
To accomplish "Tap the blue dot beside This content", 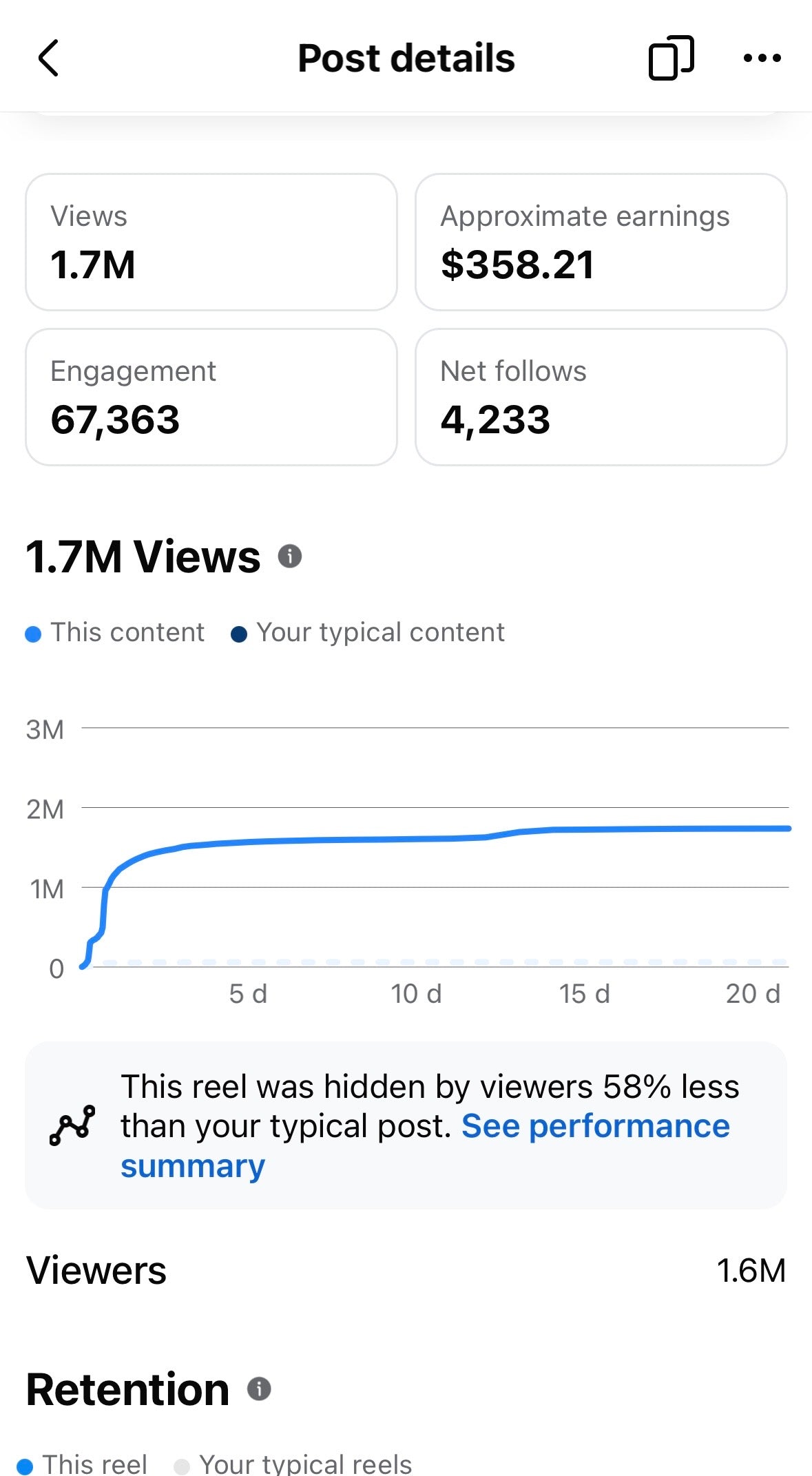I will pyautogui.click(x=33, y=634).
